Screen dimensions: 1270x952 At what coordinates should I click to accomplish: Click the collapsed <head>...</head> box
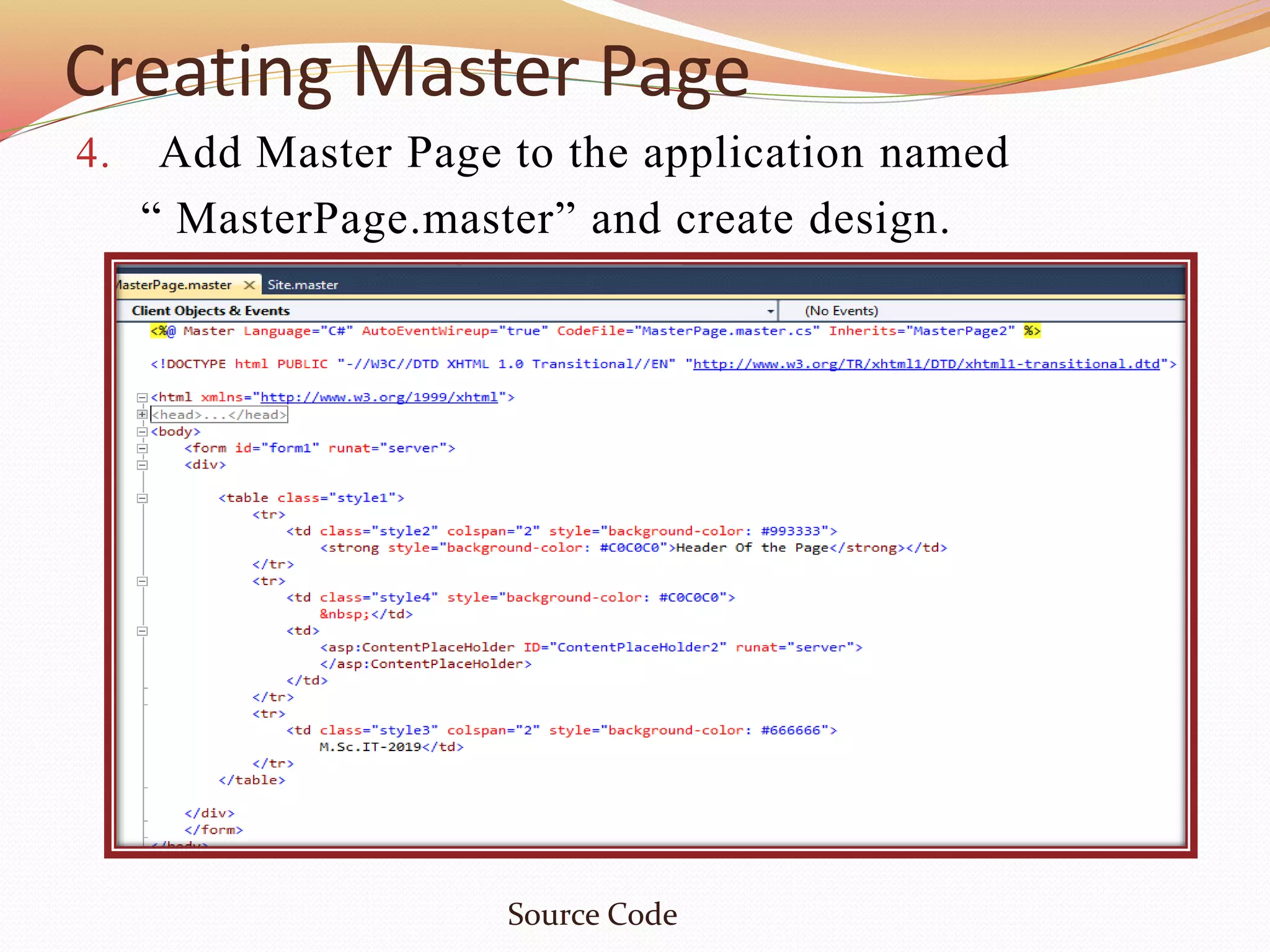click(220, 415)
